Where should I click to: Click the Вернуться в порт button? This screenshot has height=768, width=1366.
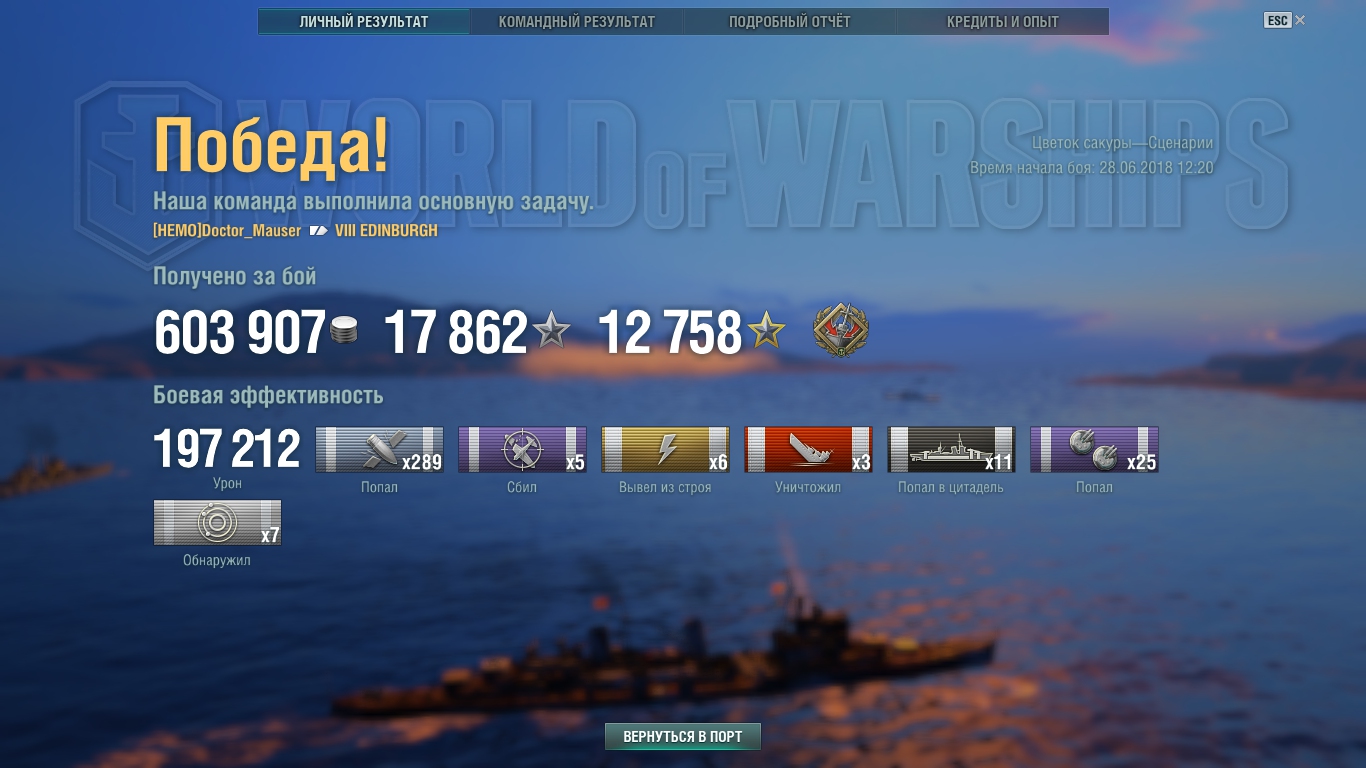point(683,737)
